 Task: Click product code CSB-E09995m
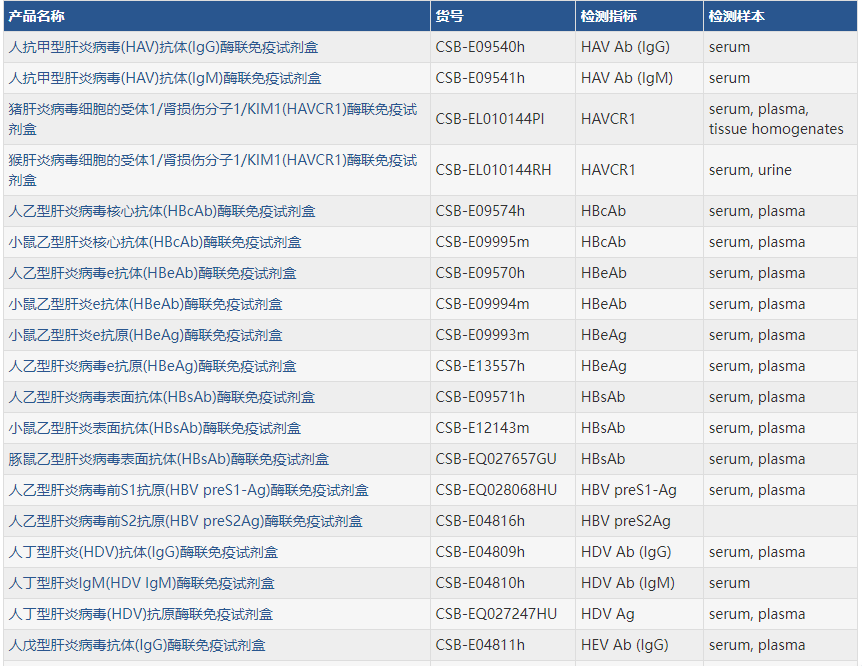pos(482,242)
